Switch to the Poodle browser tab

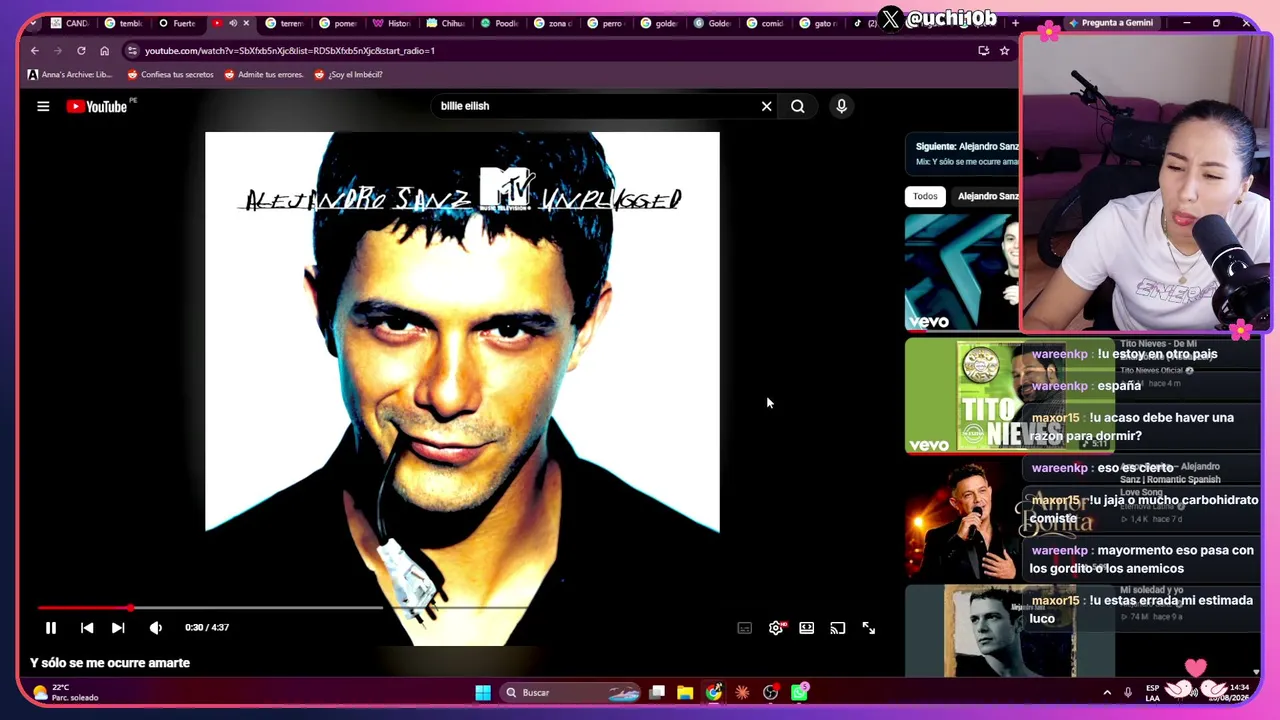(499, 23)
